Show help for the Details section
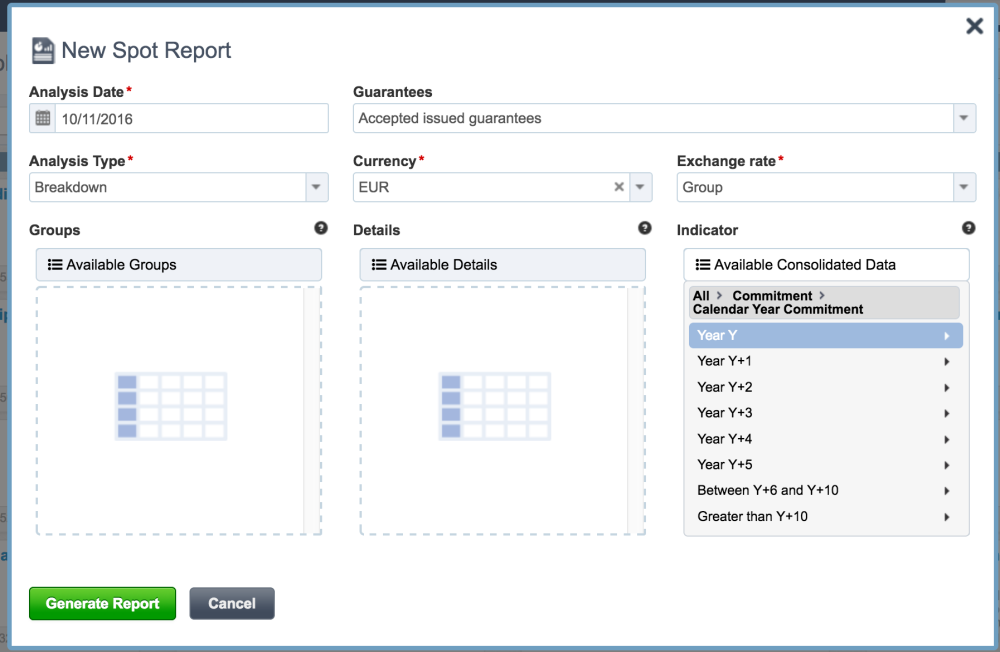 [x=645, y=228]
